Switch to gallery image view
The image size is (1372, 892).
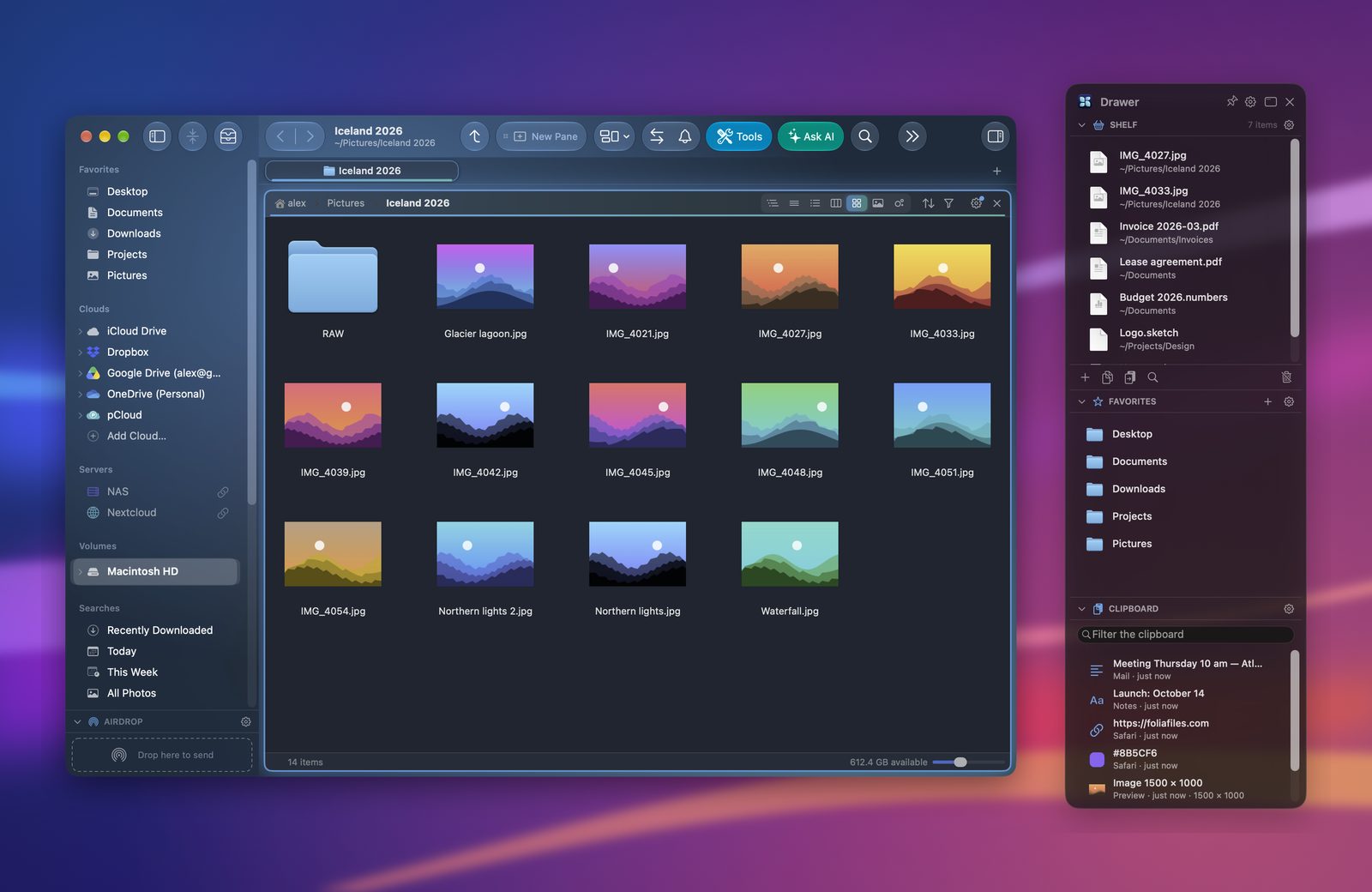877,203
